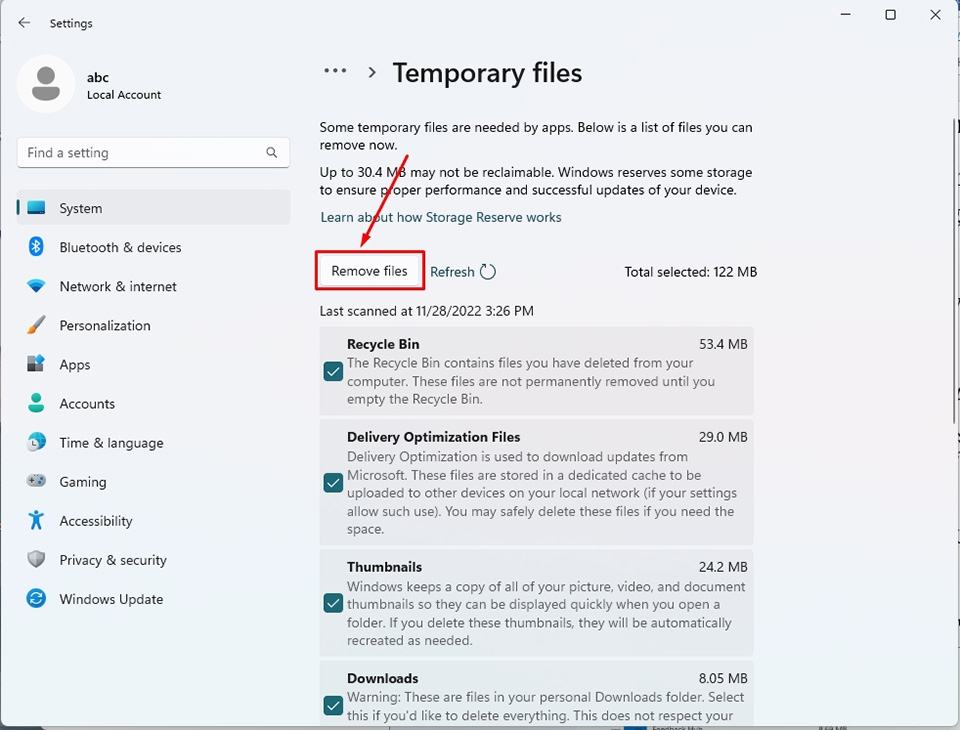Viewport: 960px width, 730px height.
Task: Minimize the Settings window
Action: [x=846, y=14]
